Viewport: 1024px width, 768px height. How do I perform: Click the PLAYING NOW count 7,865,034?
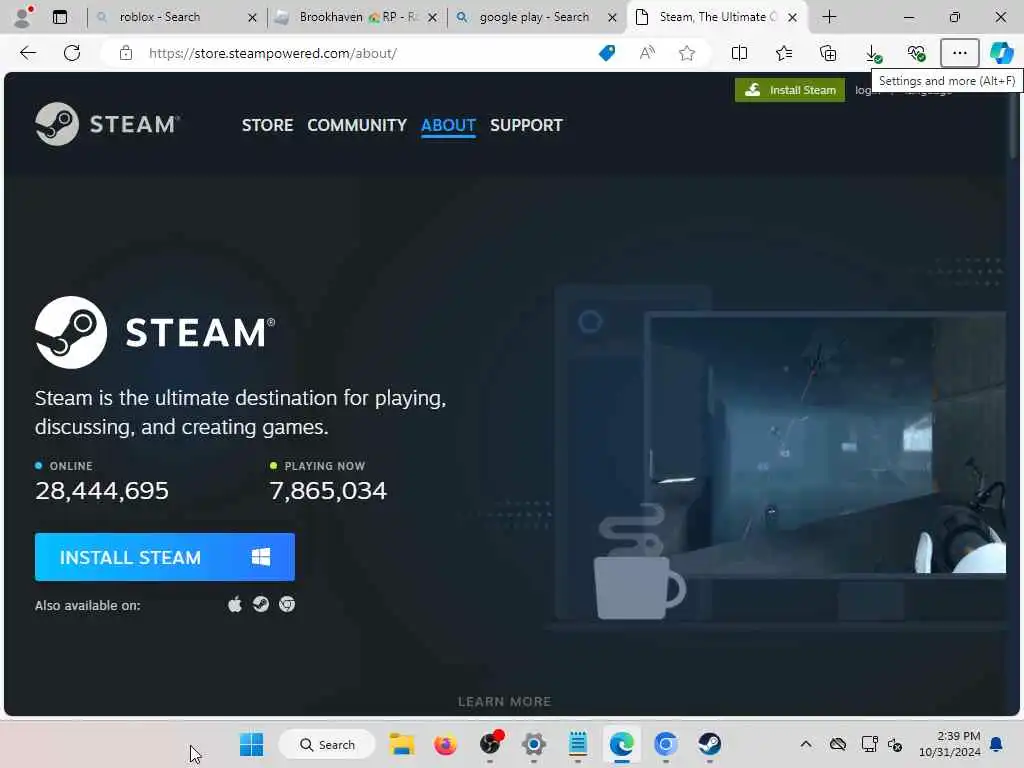coord(328,490)
